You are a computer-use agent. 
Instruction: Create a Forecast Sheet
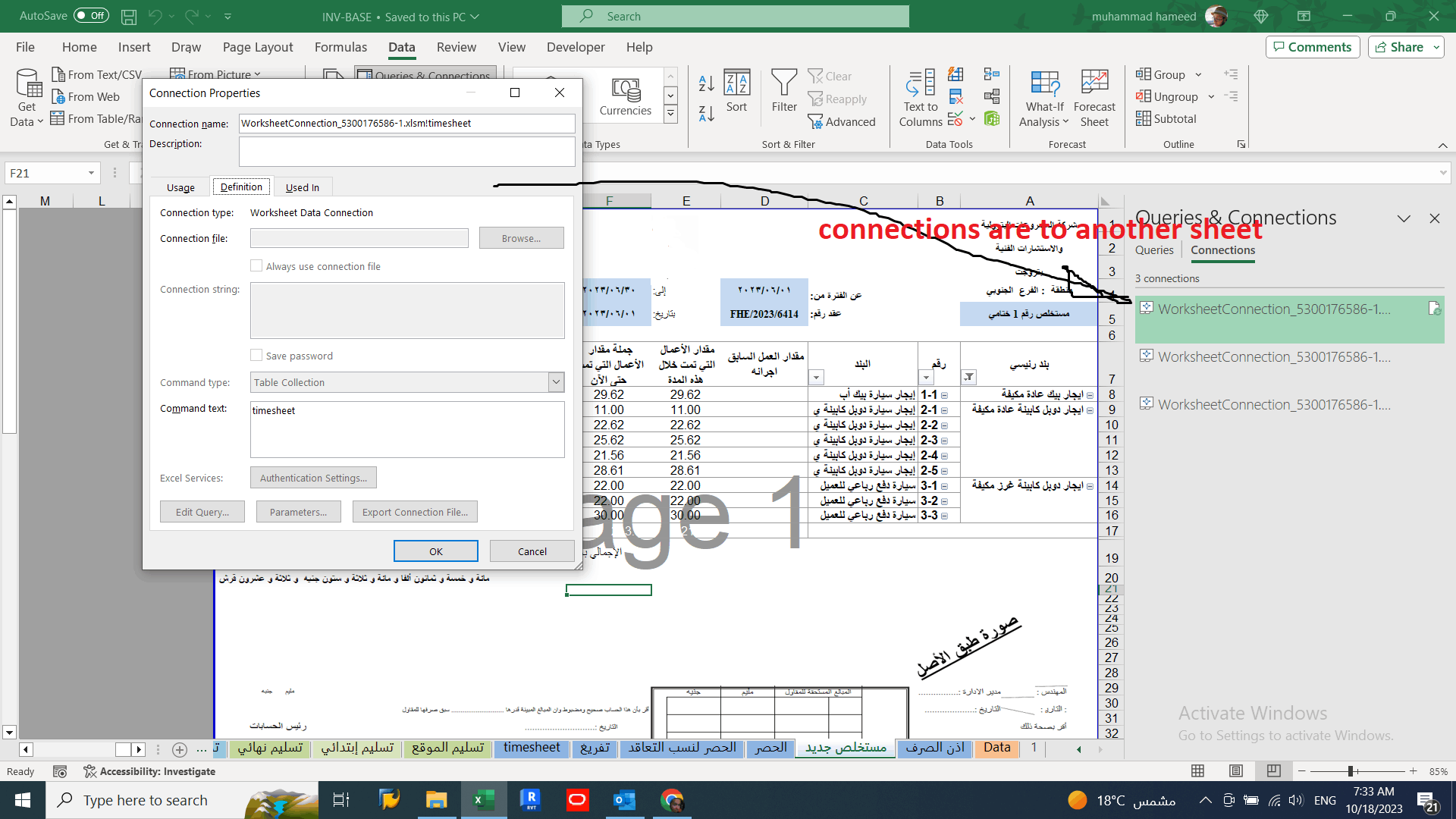coord(1094,99)
